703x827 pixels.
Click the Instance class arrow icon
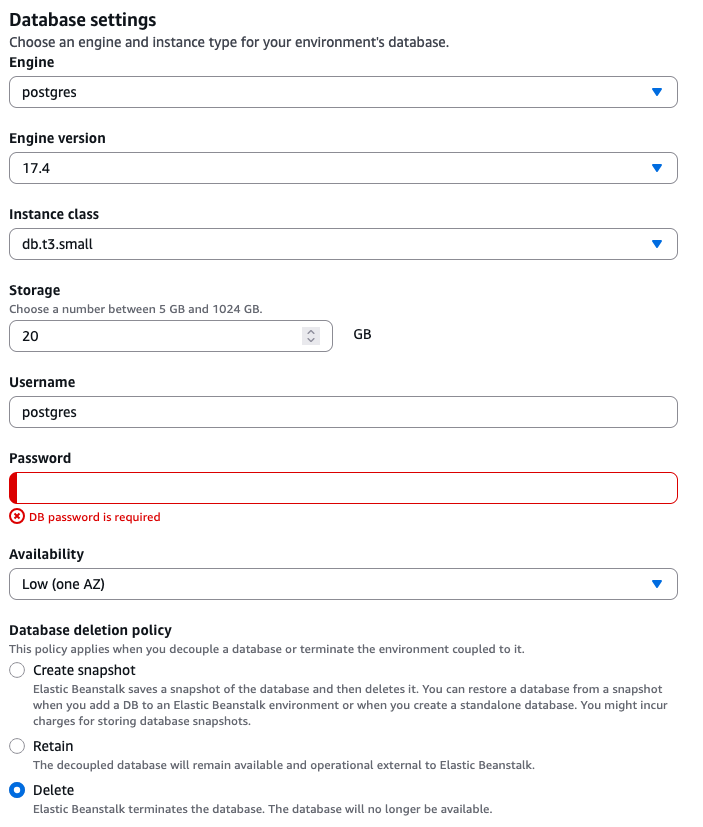(657, 244)
